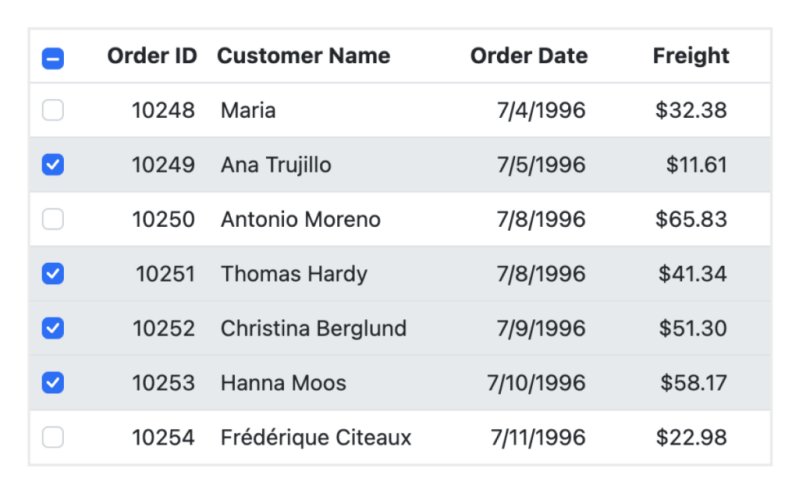Tick the checkbox for Frédérique Citeaux

coord(53,437)
